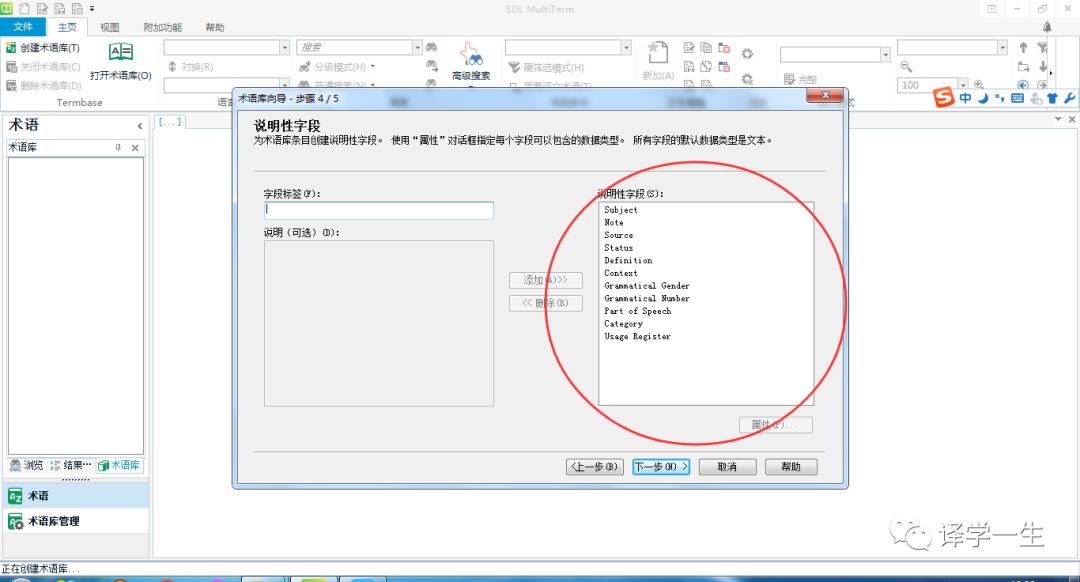Select Part of Speech in the list
The image size is (1080, 582).
pos(638,311)
